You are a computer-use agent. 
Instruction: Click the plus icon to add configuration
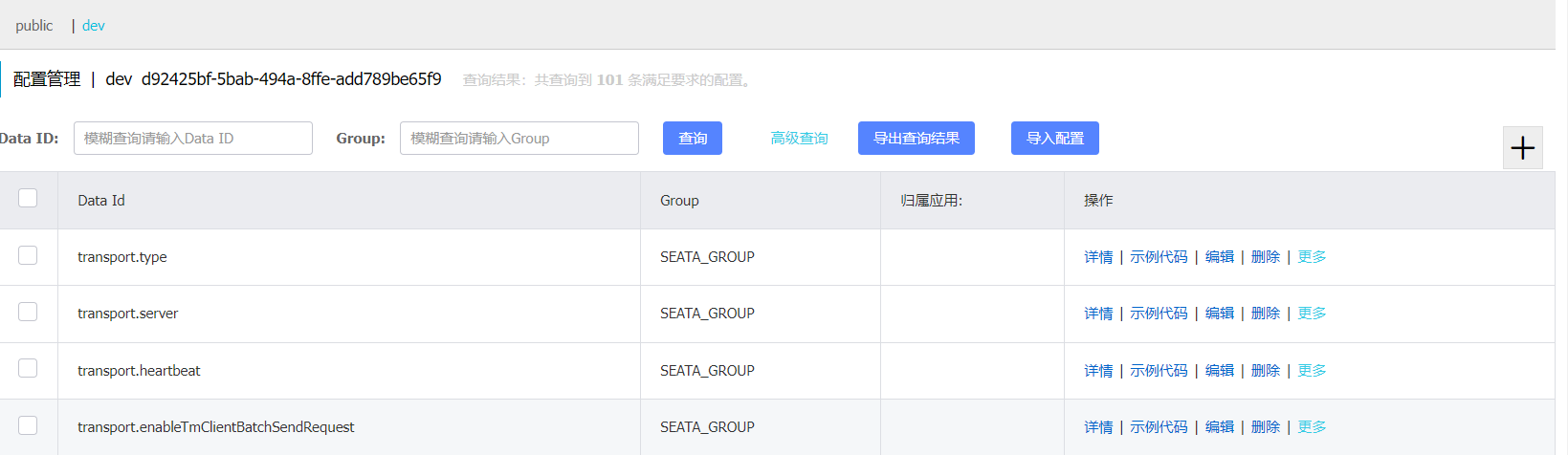pyautogui.click(x=1522, y=148)
